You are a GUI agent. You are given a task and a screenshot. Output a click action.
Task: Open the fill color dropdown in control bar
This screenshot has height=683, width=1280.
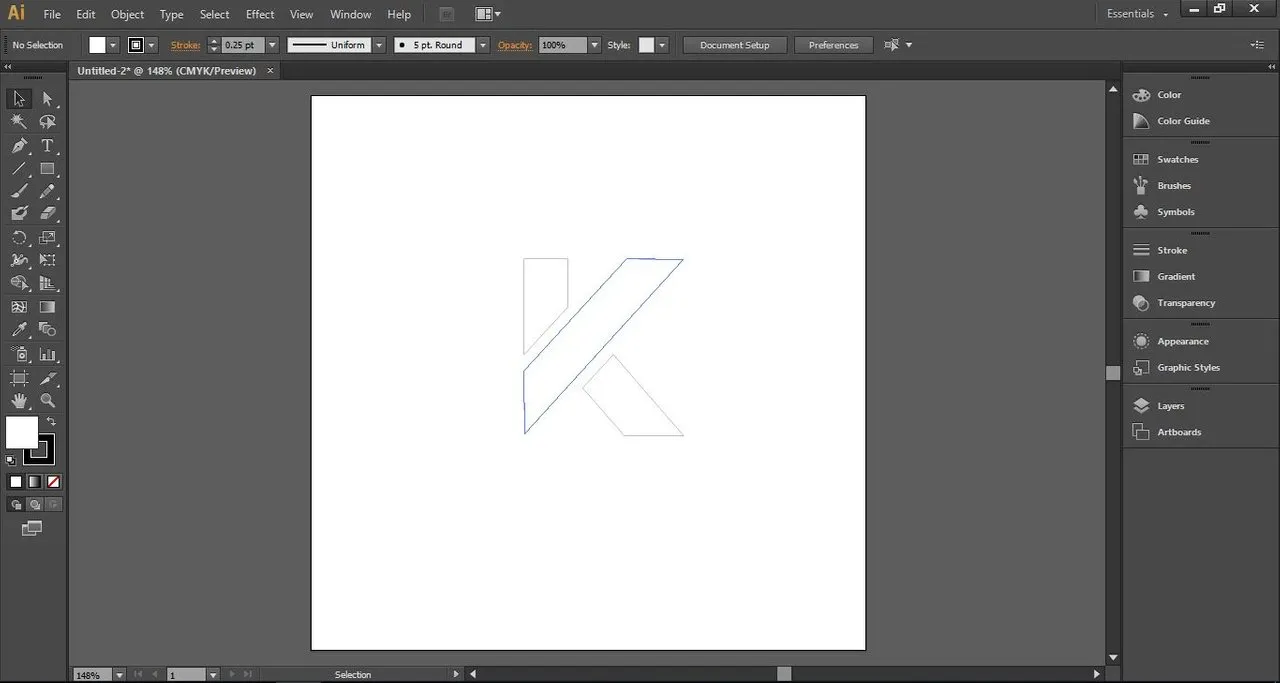pos(113,45)
